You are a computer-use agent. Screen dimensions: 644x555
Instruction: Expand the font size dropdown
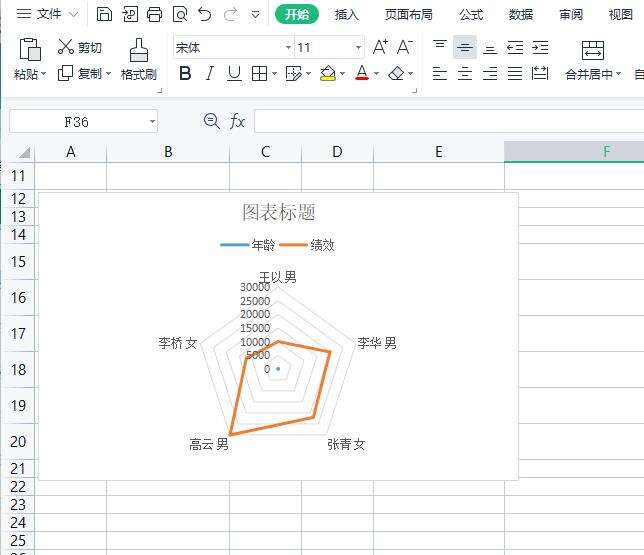point(358,48)
